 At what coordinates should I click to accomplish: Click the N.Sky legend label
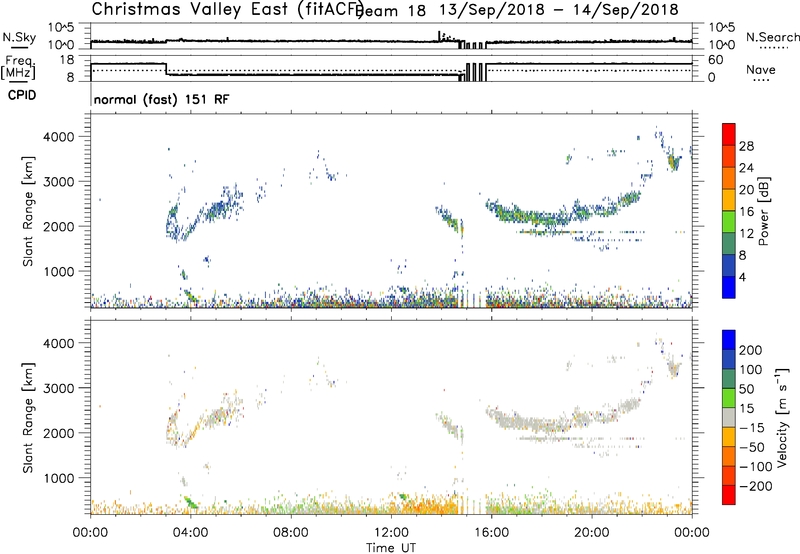point(19,37)
